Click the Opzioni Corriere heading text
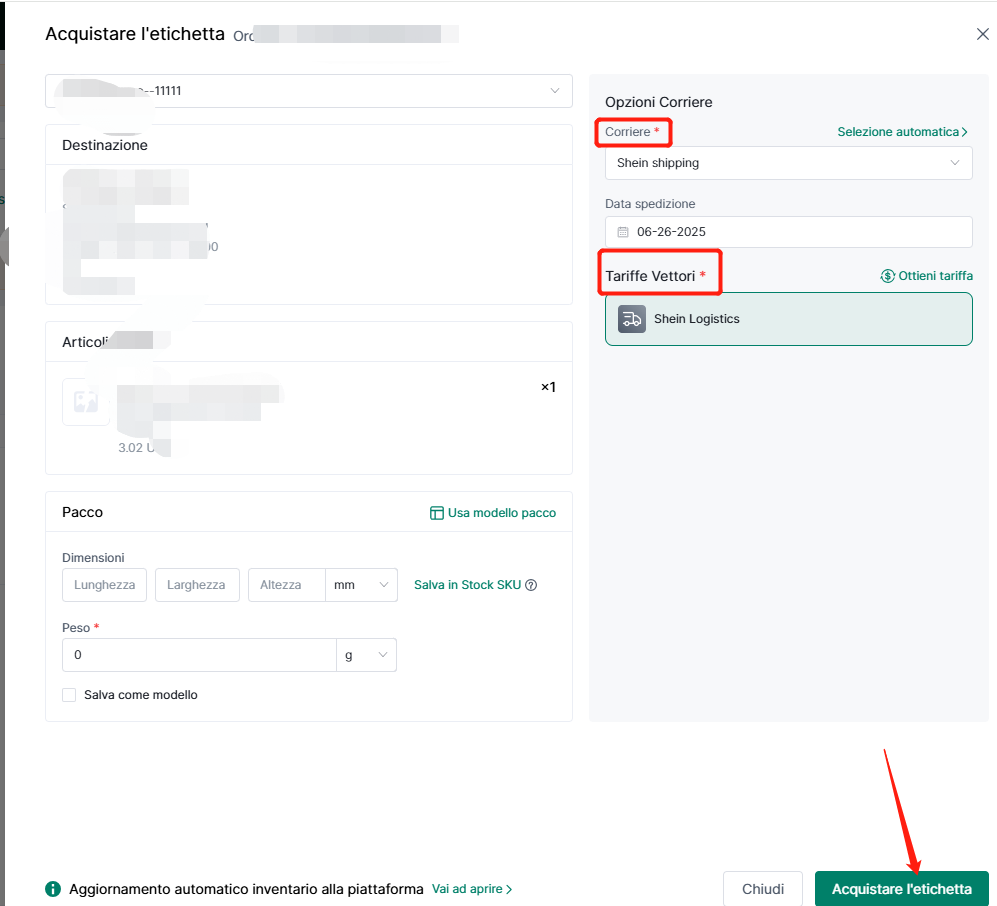Image resolution: width=997 pixels, height=906 pixels. (x=659, y=102)
